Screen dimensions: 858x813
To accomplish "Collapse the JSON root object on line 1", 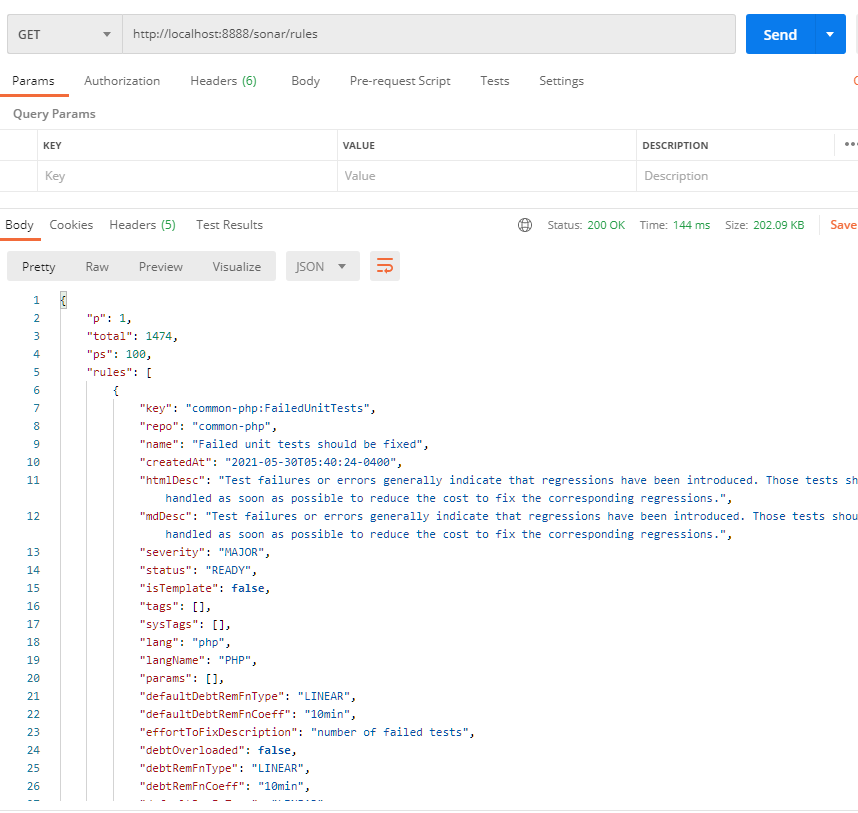I will [x=63, y=299].
